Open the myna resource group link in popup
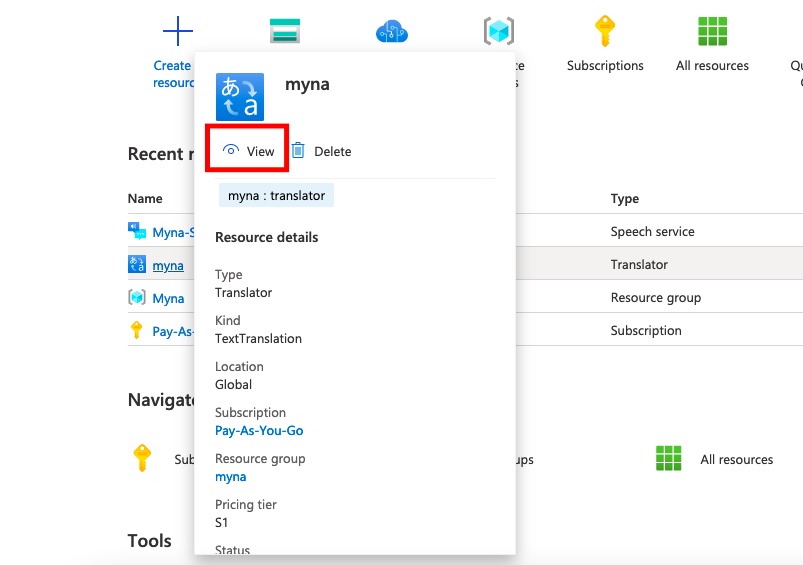 pyautogui.click(x=230, y=477)
